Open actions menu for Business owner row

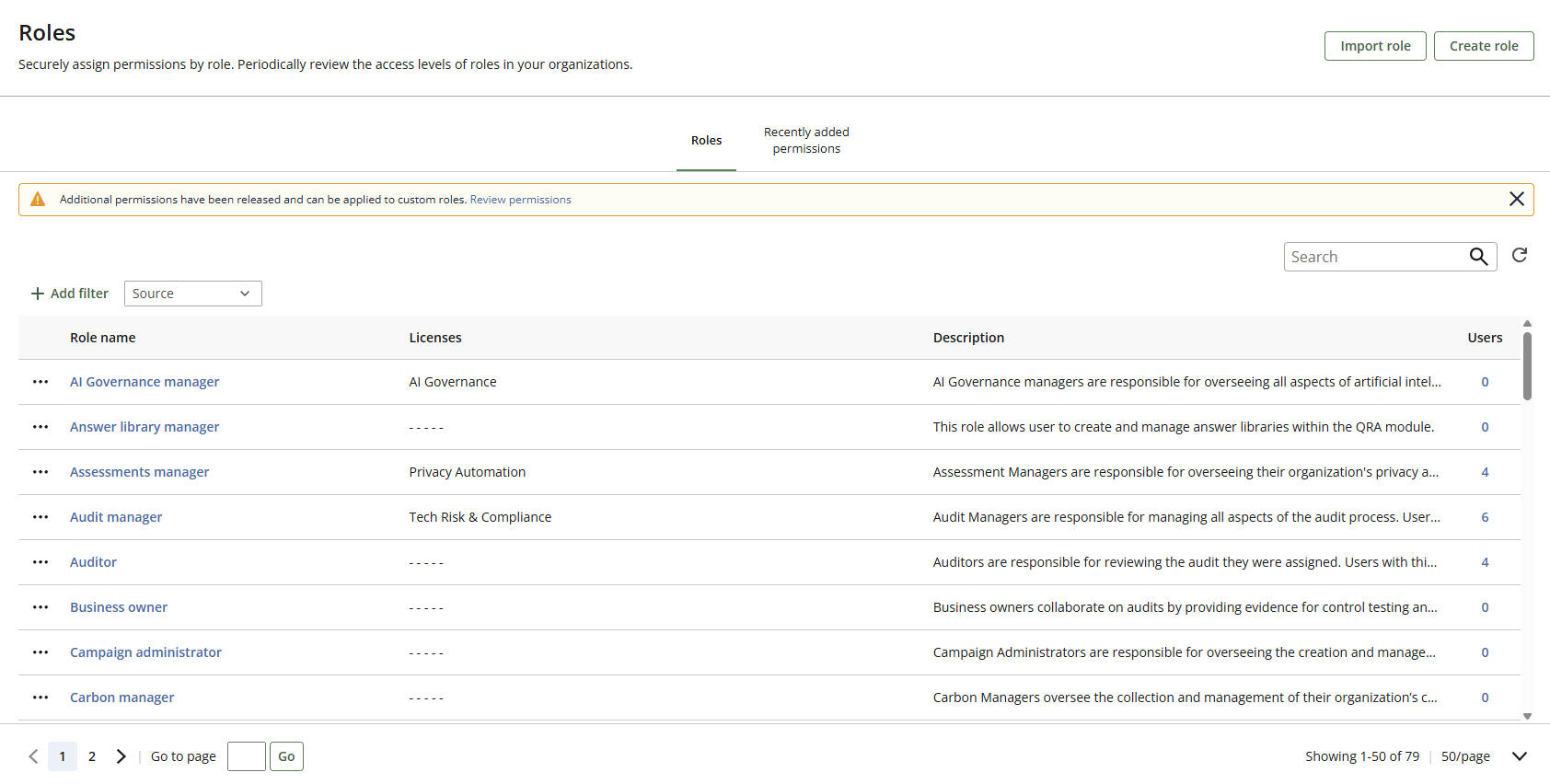[40, 607]
